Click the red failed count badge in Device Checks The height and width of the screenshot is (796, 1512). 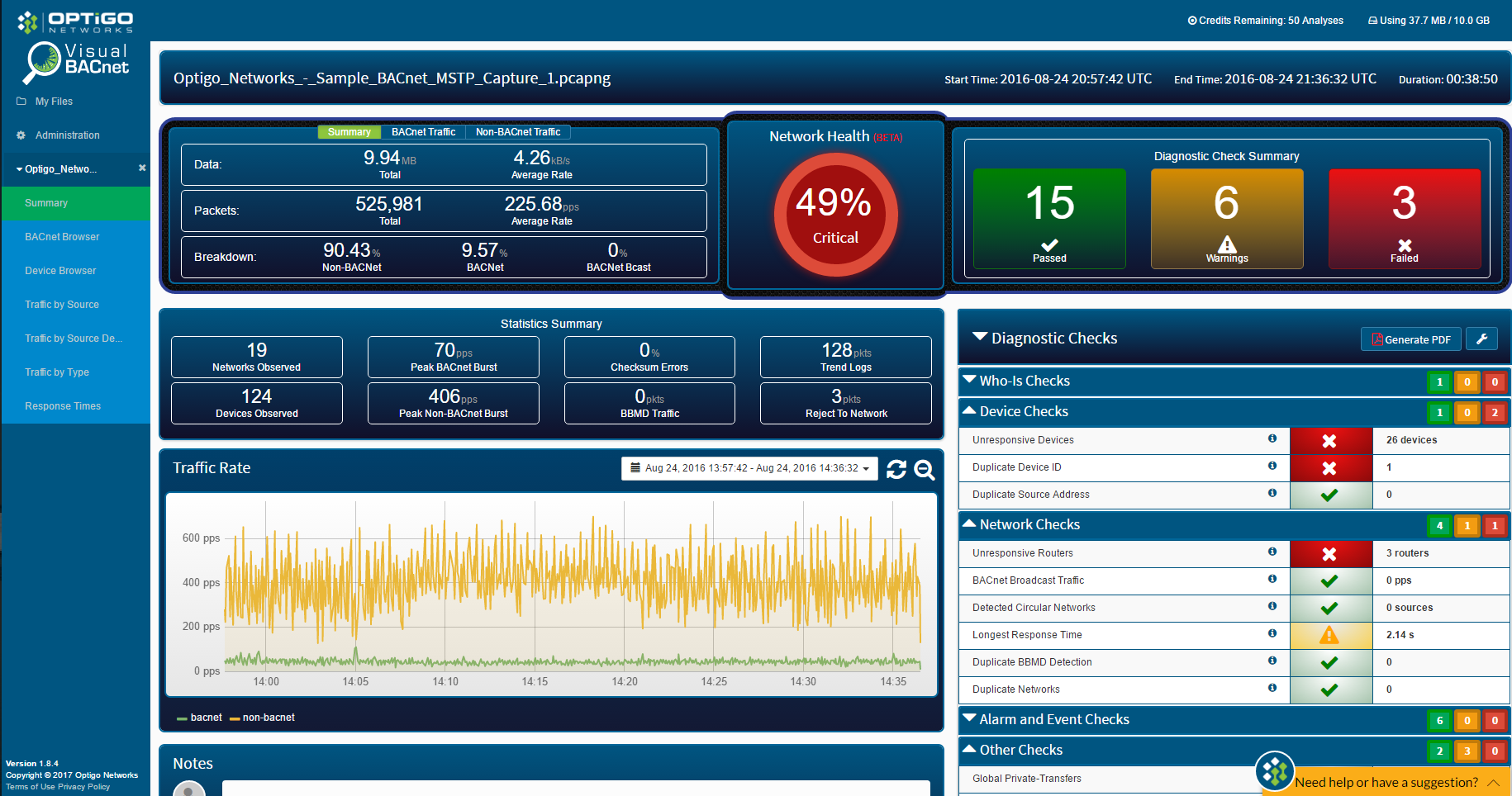(x=1495, y=412)
